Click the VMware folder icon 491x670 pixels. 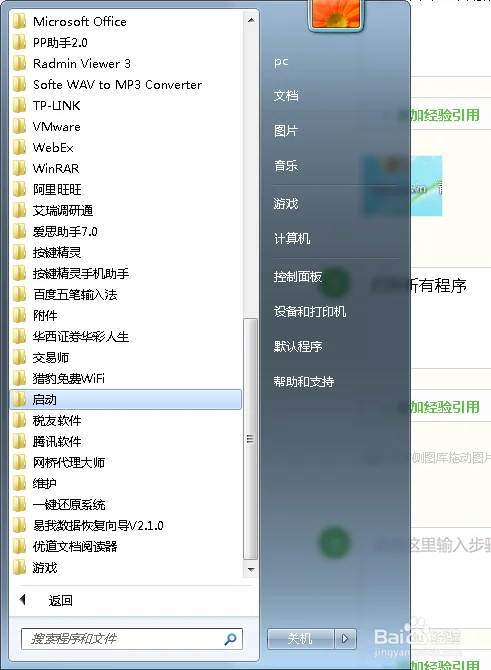pos(19,126)
